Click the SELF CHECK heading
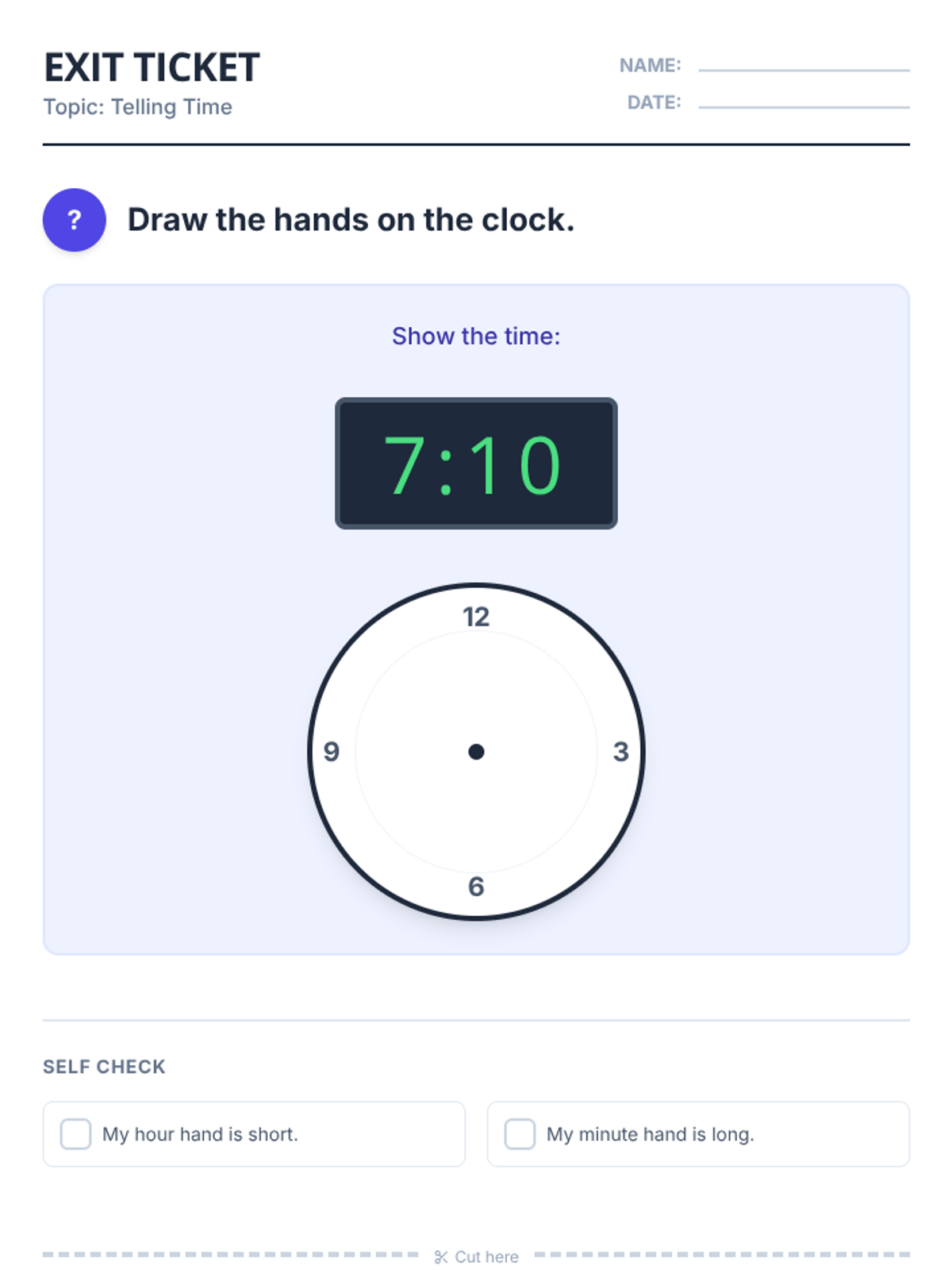The width and height of the screenshot is (952, 1270). click(x=104, y=1067)
